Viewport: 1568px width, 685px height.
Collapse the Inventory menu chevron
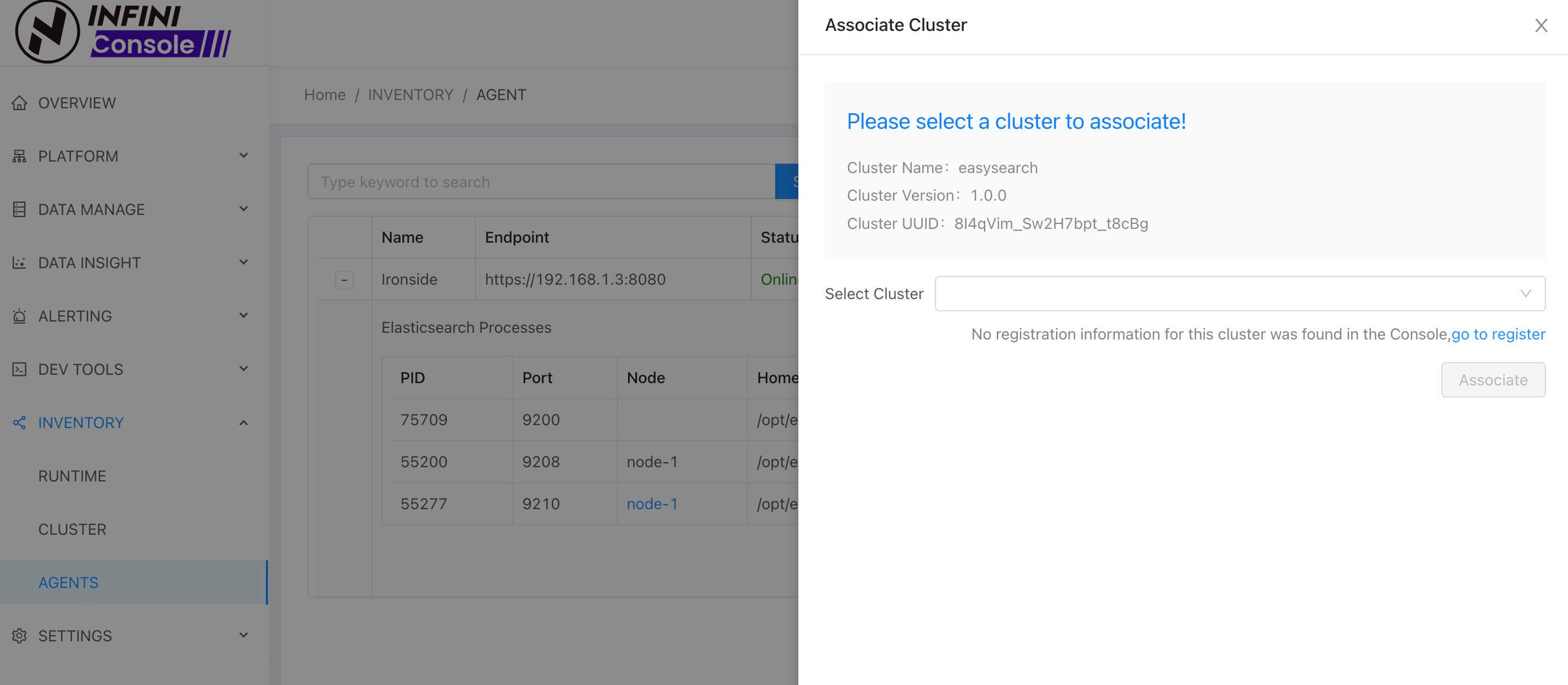243,422
